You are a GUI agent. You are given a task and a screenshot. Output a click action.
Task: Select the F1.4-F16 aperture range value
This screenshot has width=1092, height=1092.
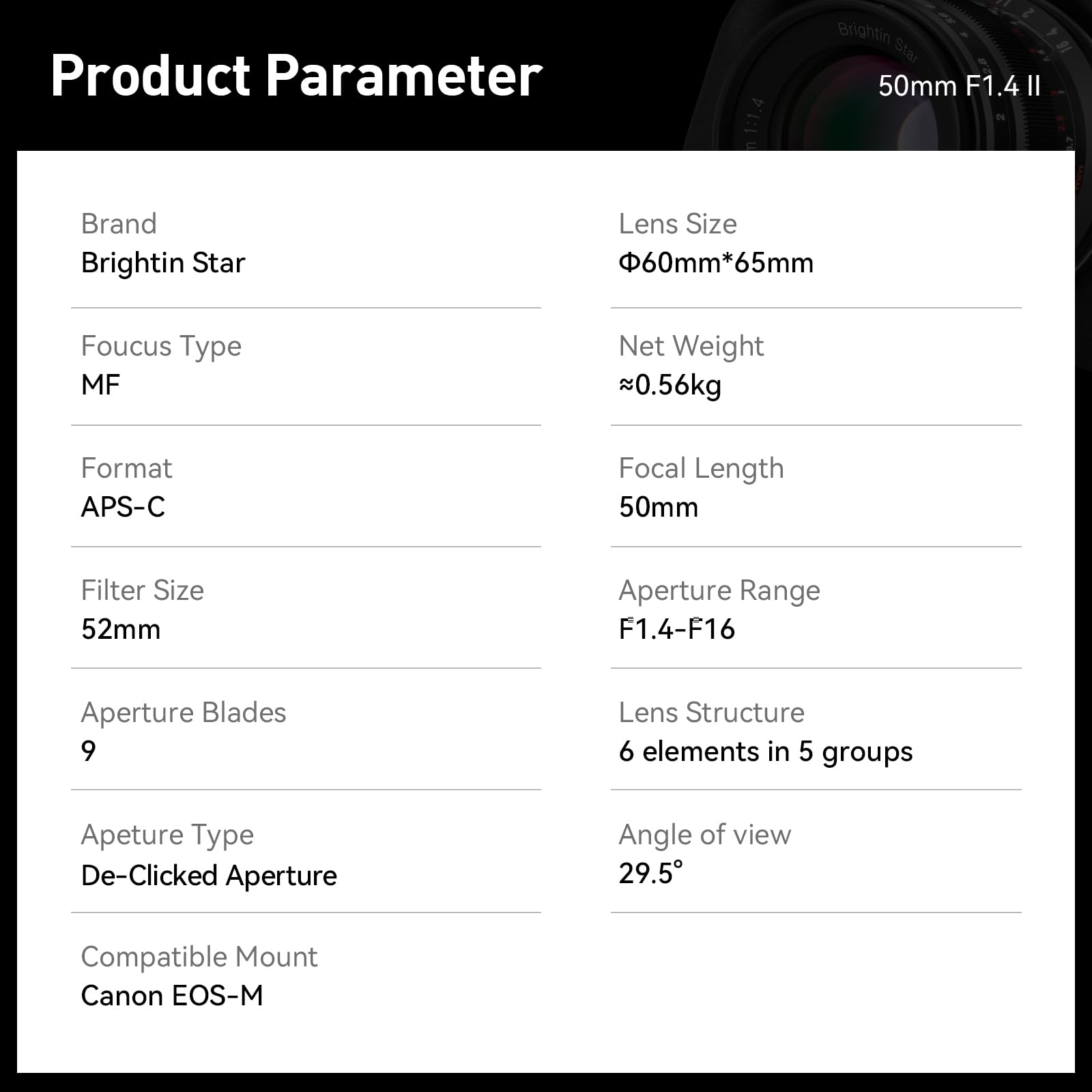pyautogui.click(x=676, y=629)
